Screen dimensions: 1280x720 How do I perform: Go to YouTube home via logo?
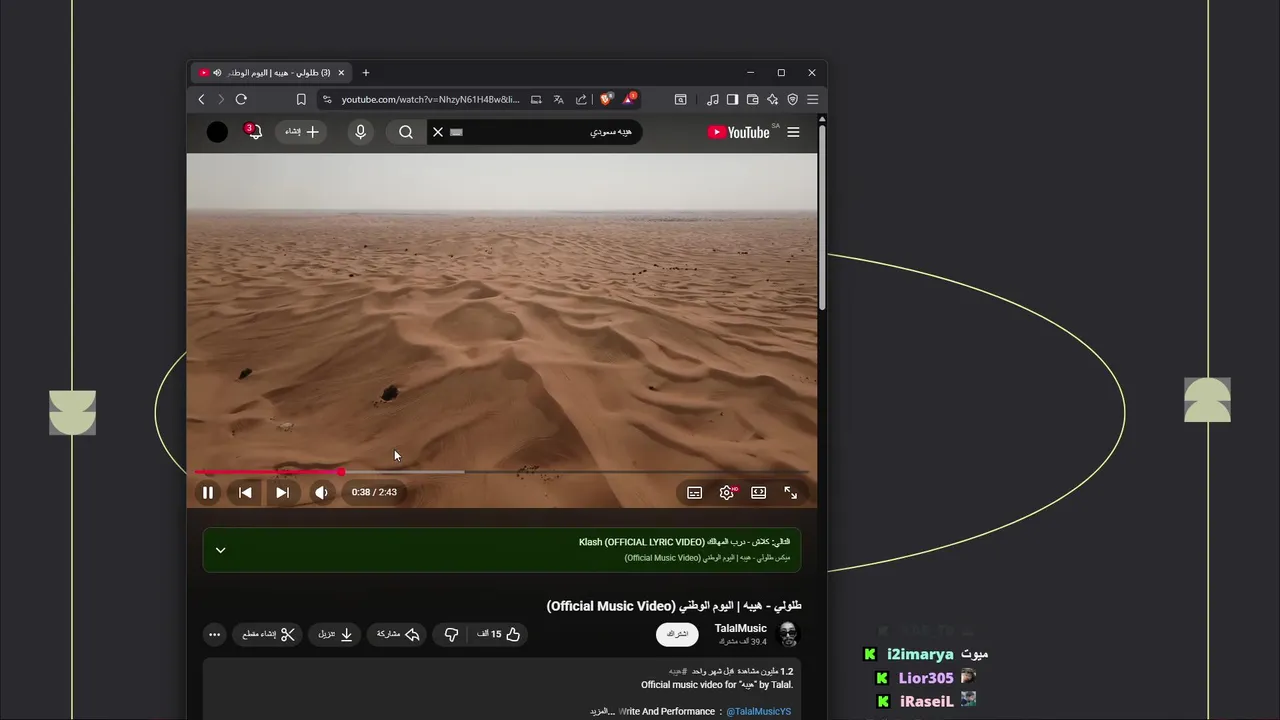[738, 132]
